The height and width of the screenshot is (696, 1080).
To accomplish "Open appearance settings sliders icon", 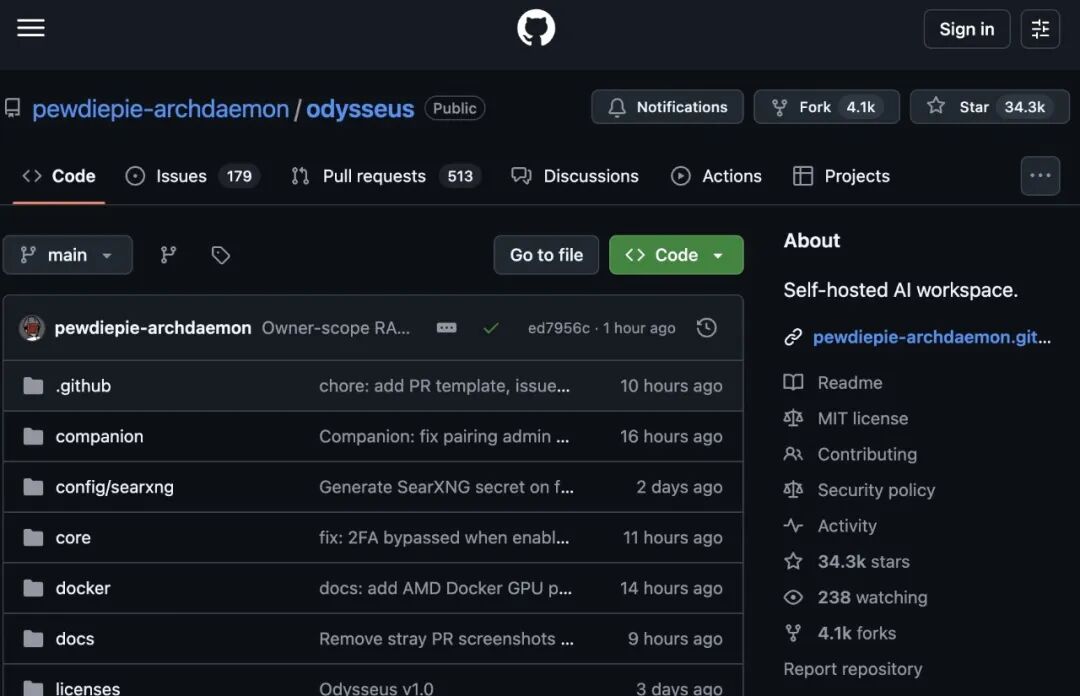I will click(x=1040, y=29).
